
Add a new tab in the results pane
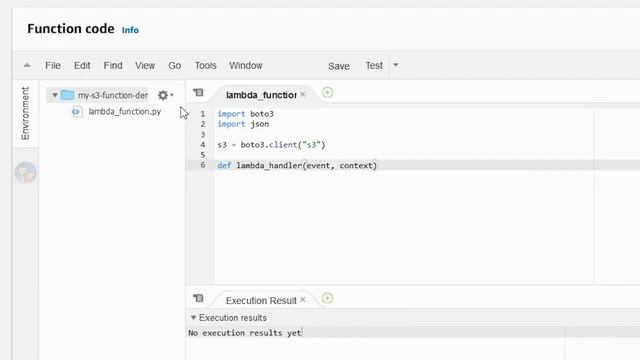[x=327, y=298]
